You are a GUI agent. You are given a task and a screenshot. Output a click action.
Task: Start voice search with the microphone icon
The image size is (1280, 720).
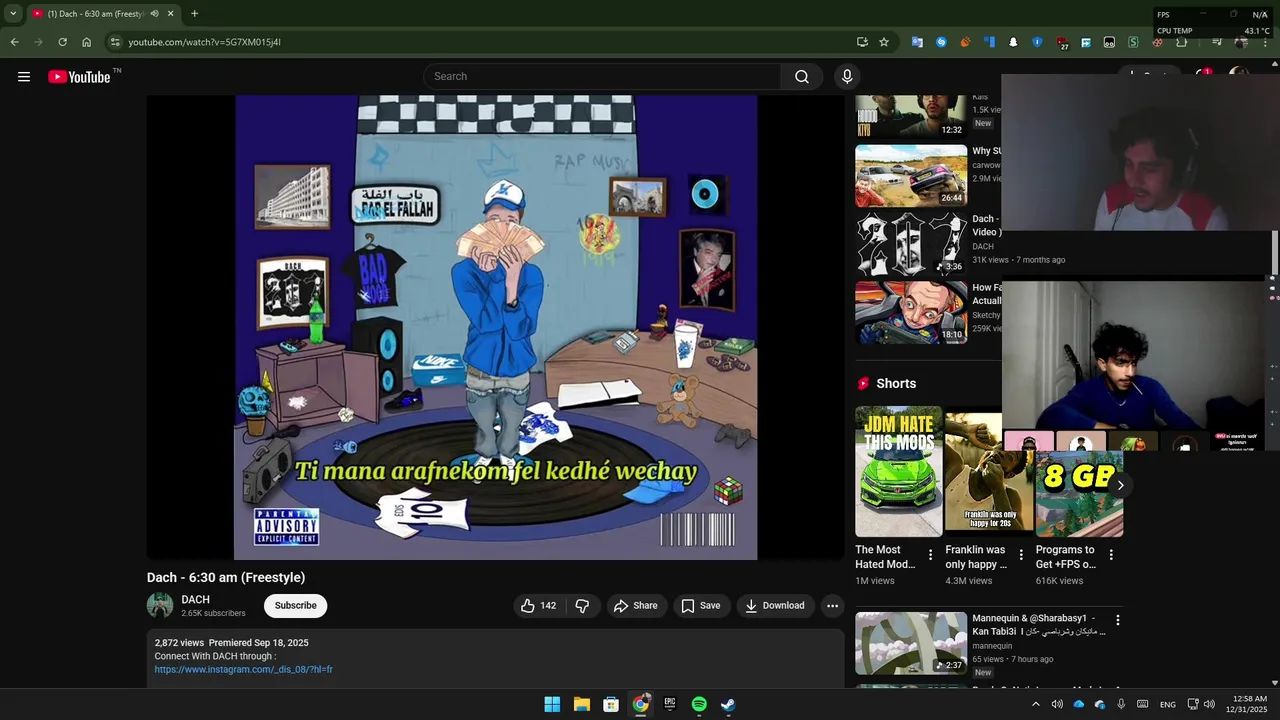click(x=847, y=77)
